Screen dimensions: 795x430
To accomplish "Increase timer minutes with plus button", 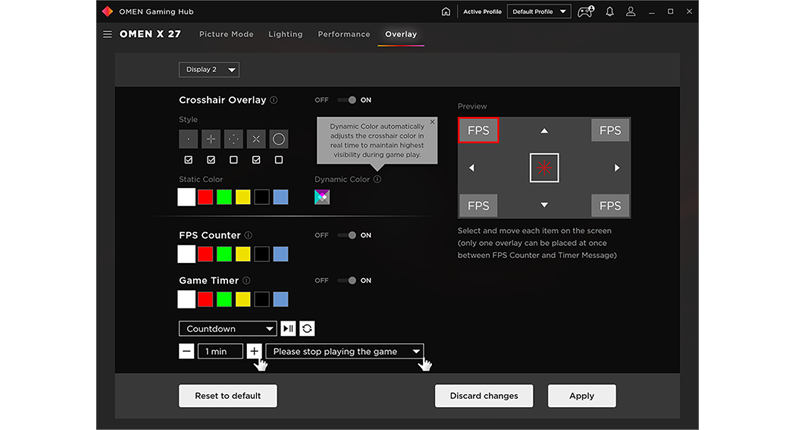I will [254, 351].
